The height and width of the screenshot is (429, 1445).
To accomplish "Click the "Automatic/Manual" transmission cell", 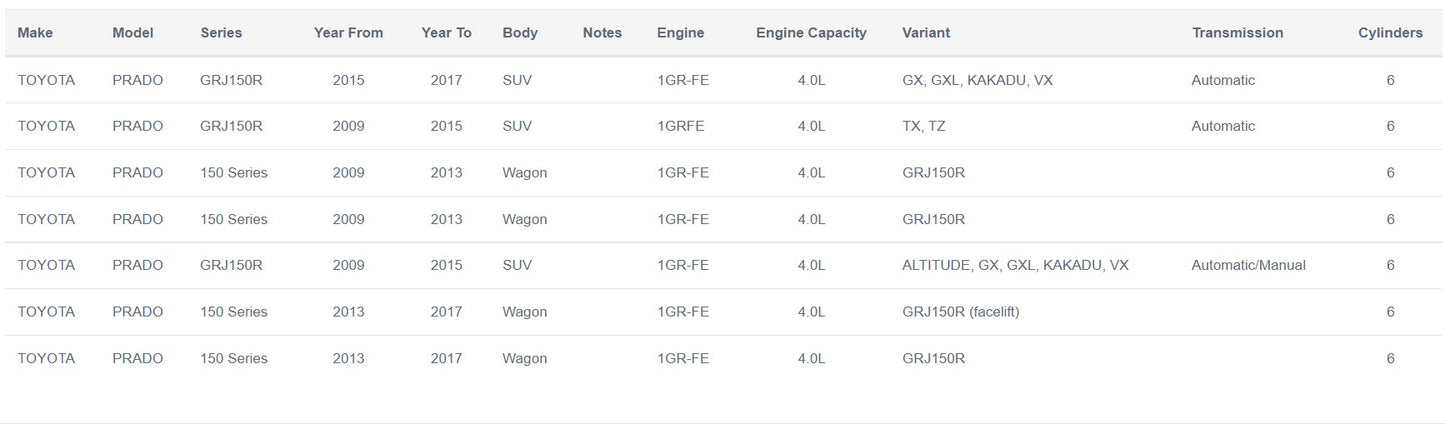I will 1248,266.
